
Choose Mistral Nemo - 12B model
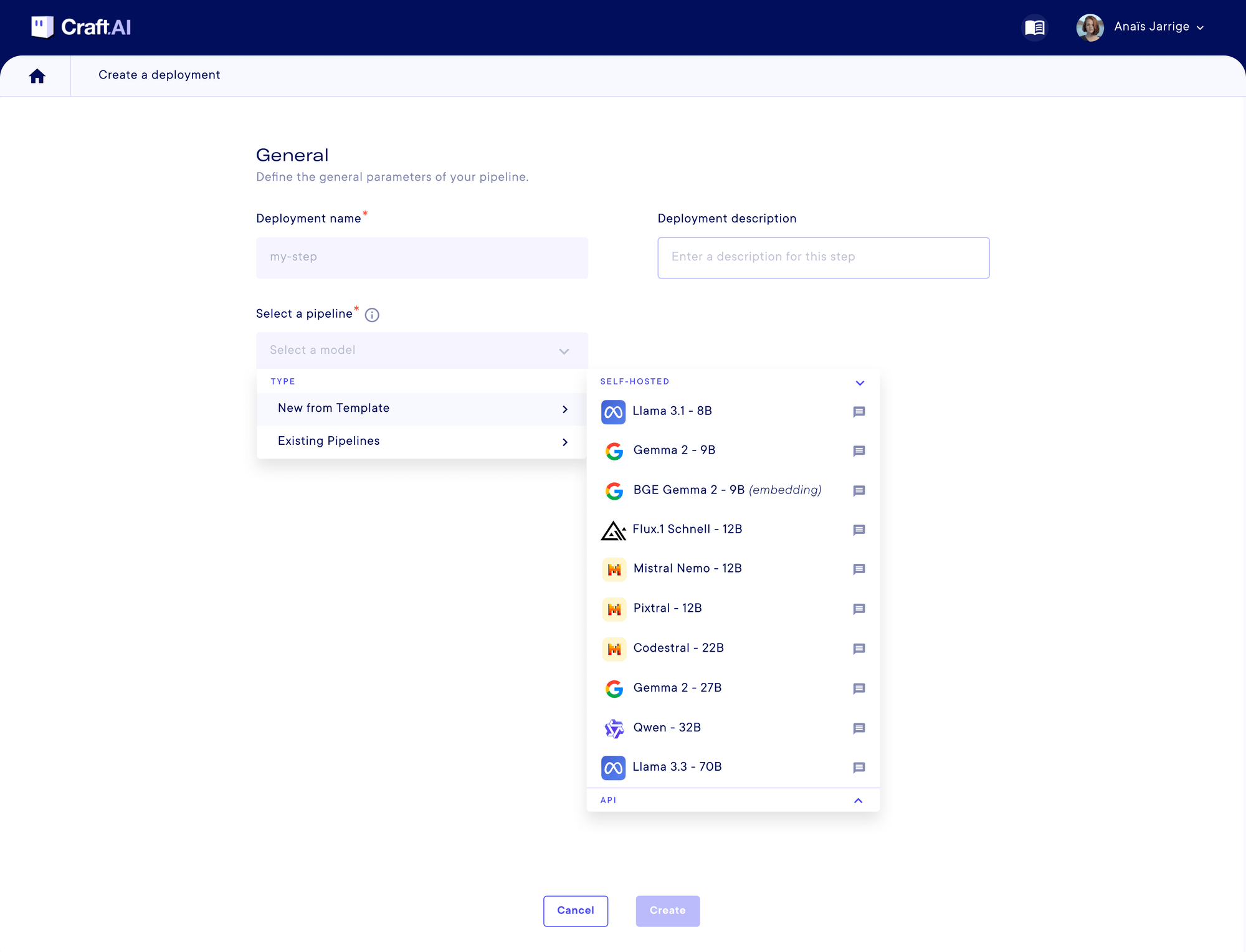[733, 569]
